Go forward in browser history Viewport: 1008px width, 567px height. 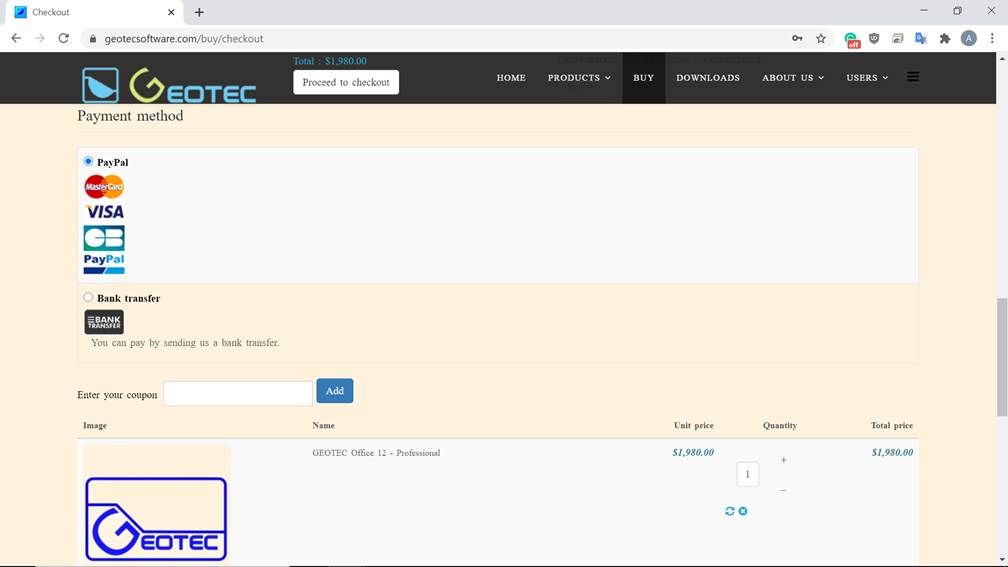pyautogui.click(x=40, y=39)
